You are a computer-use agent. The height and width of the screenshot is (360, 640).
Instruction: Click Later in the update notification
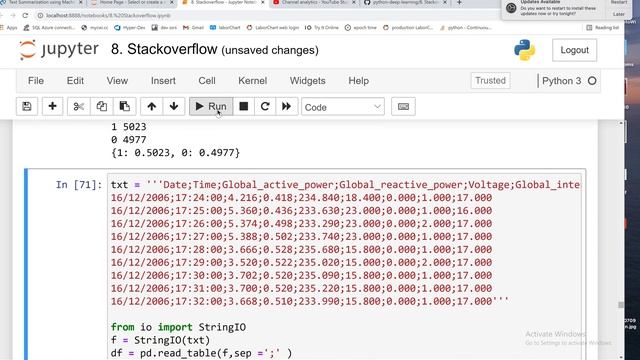click(x=618, y=14)
